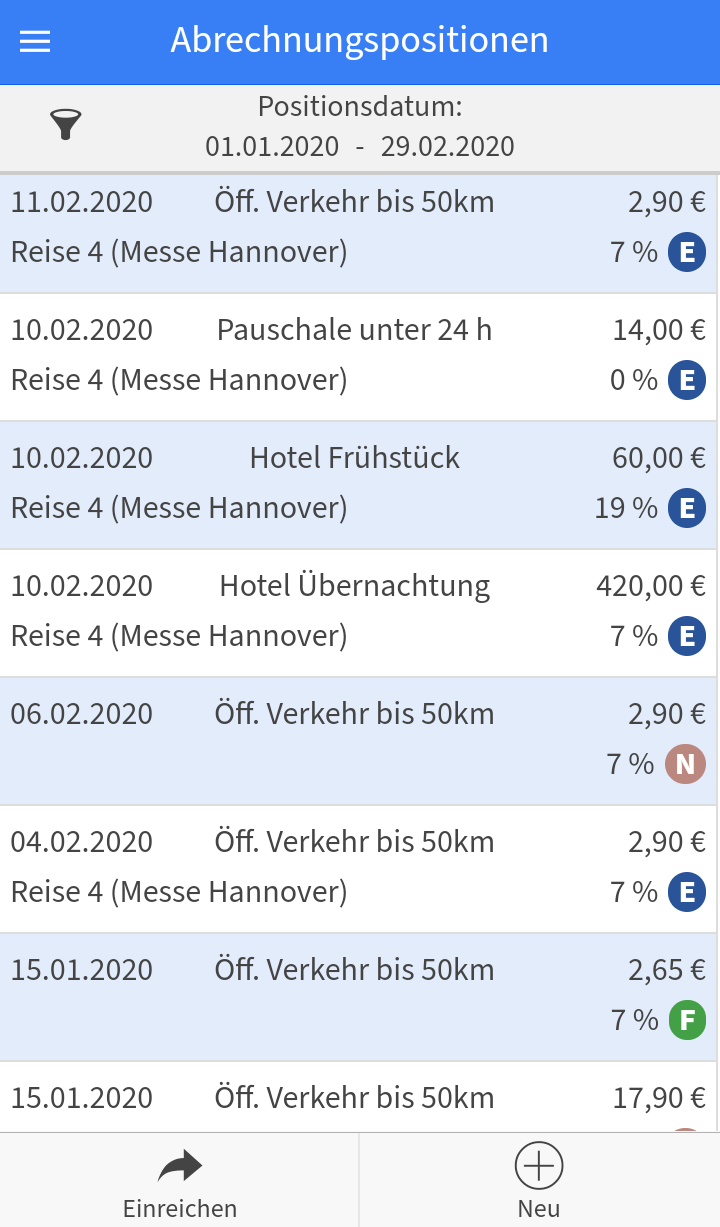This screenshot has height=1227, width=720.
Task: Open the funnel filter icon
Action: tap(66, 124)
